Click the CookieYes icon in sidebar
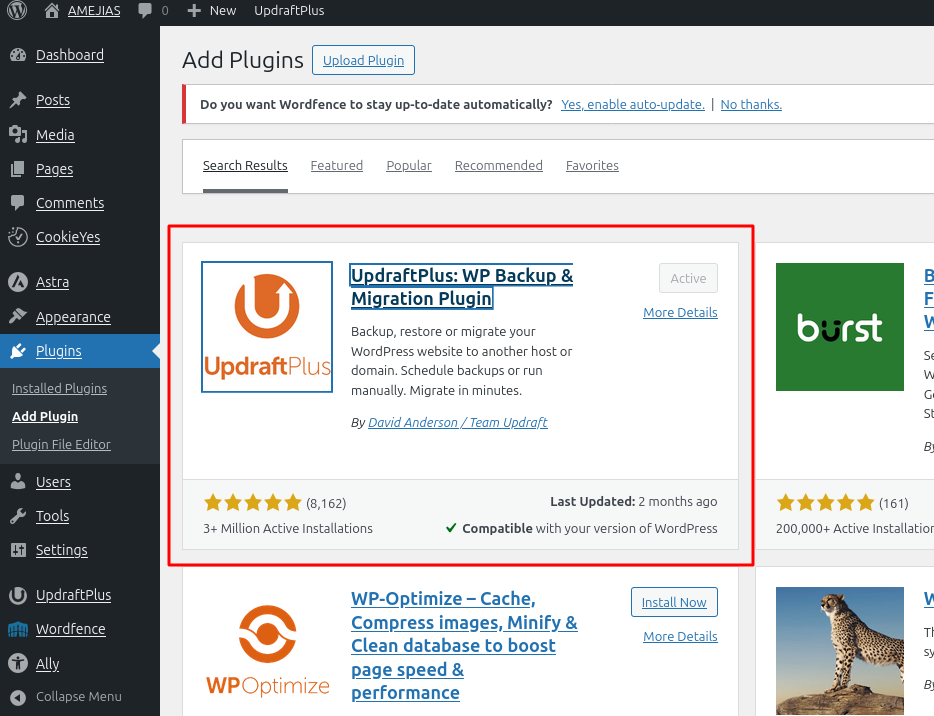Viewport: 934px width, 716px height. (18, 238)
